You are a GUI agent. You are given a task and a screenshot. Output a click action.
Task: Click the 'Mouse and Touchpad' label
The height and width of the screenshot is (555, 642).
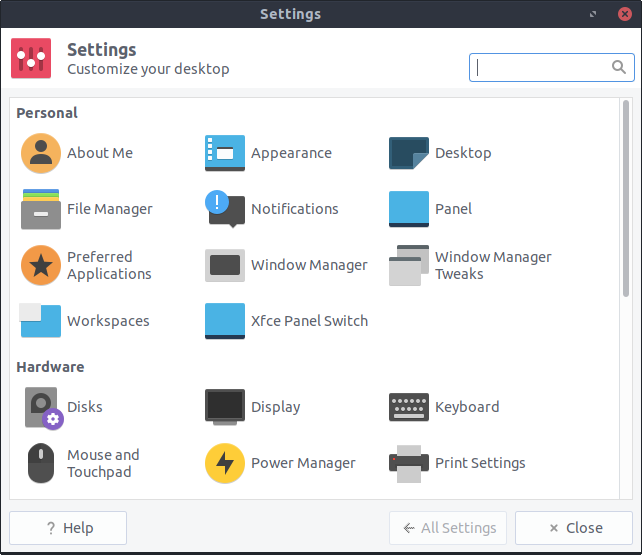click(103, 463)
